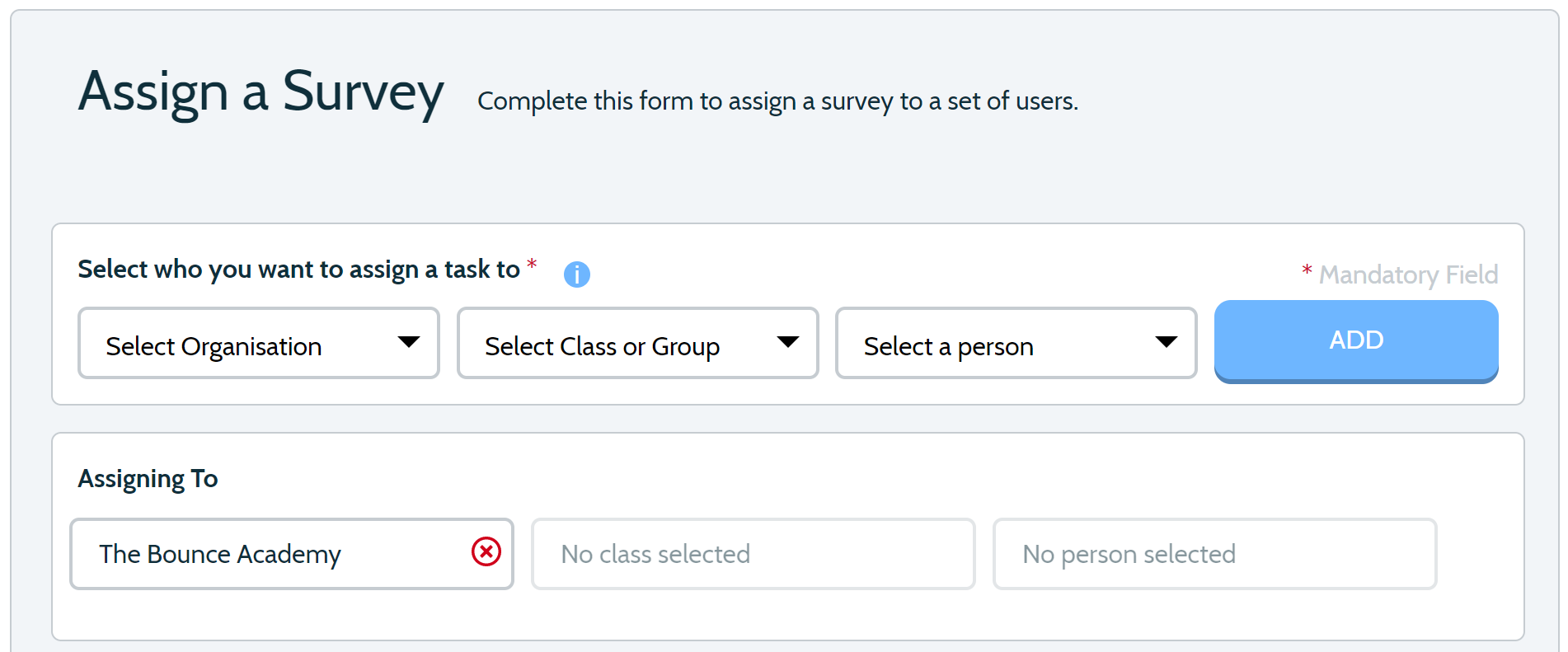Select the No class selected field

click(753, 554)
